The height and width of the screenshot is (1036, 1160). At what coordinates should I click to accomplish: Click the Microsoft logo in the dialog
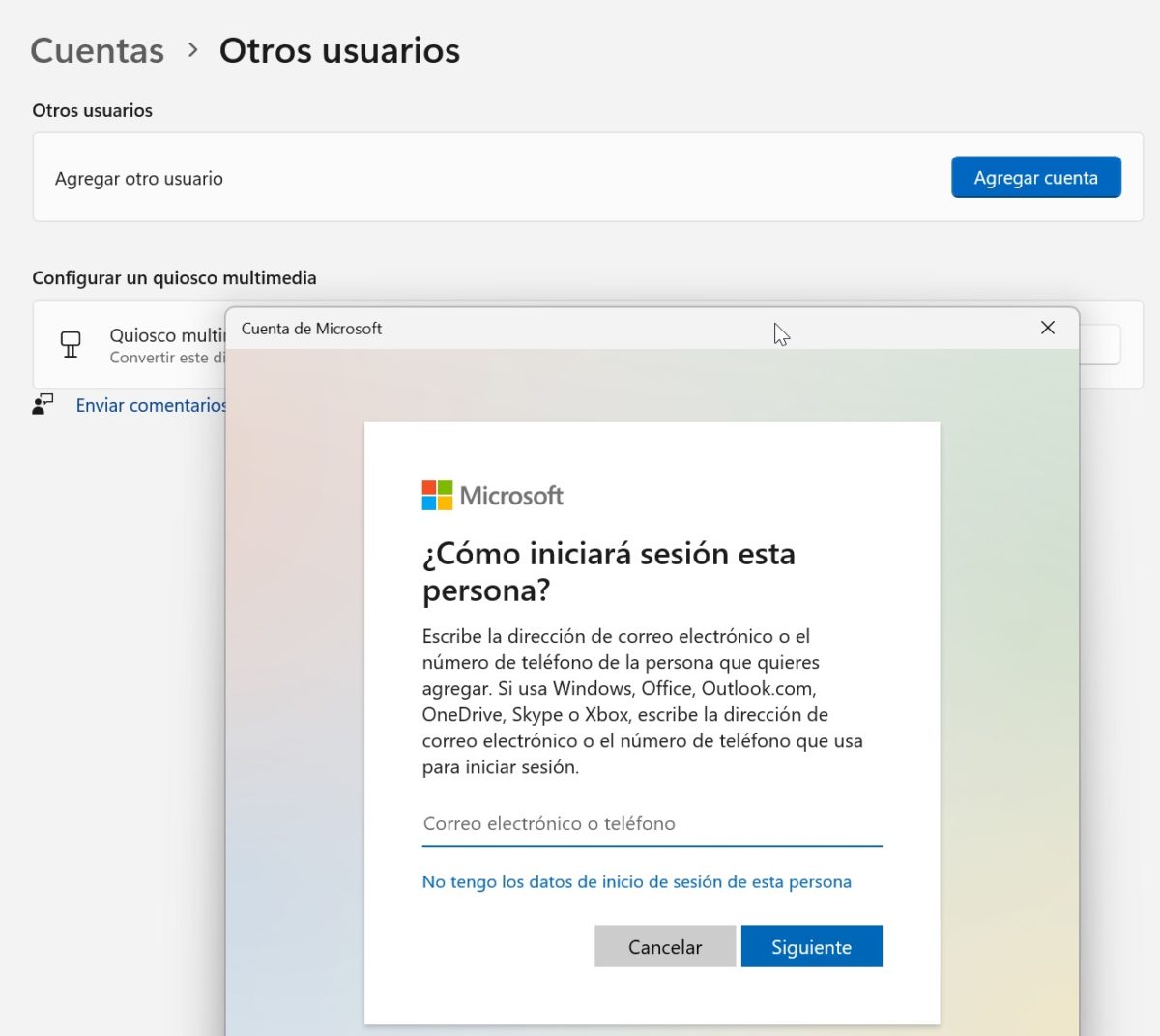[493, 496]
